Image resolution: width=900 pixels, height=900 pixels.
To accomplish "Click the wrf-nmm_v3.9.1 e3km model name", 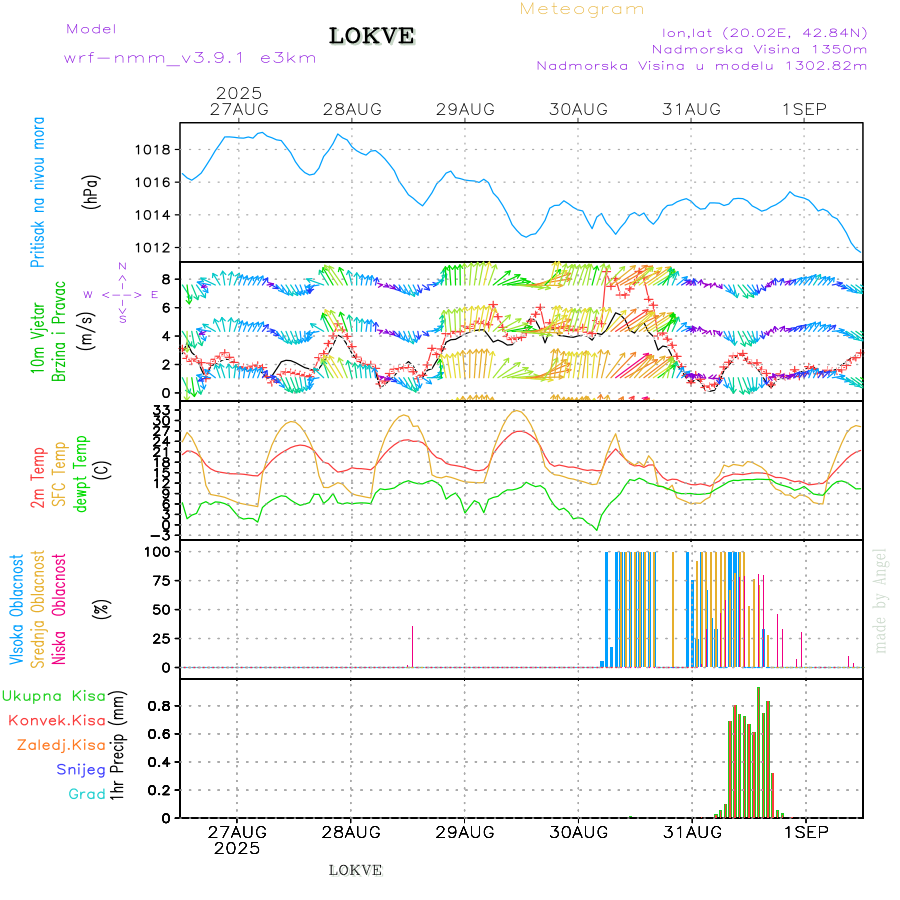I will (x=190, y=58).
